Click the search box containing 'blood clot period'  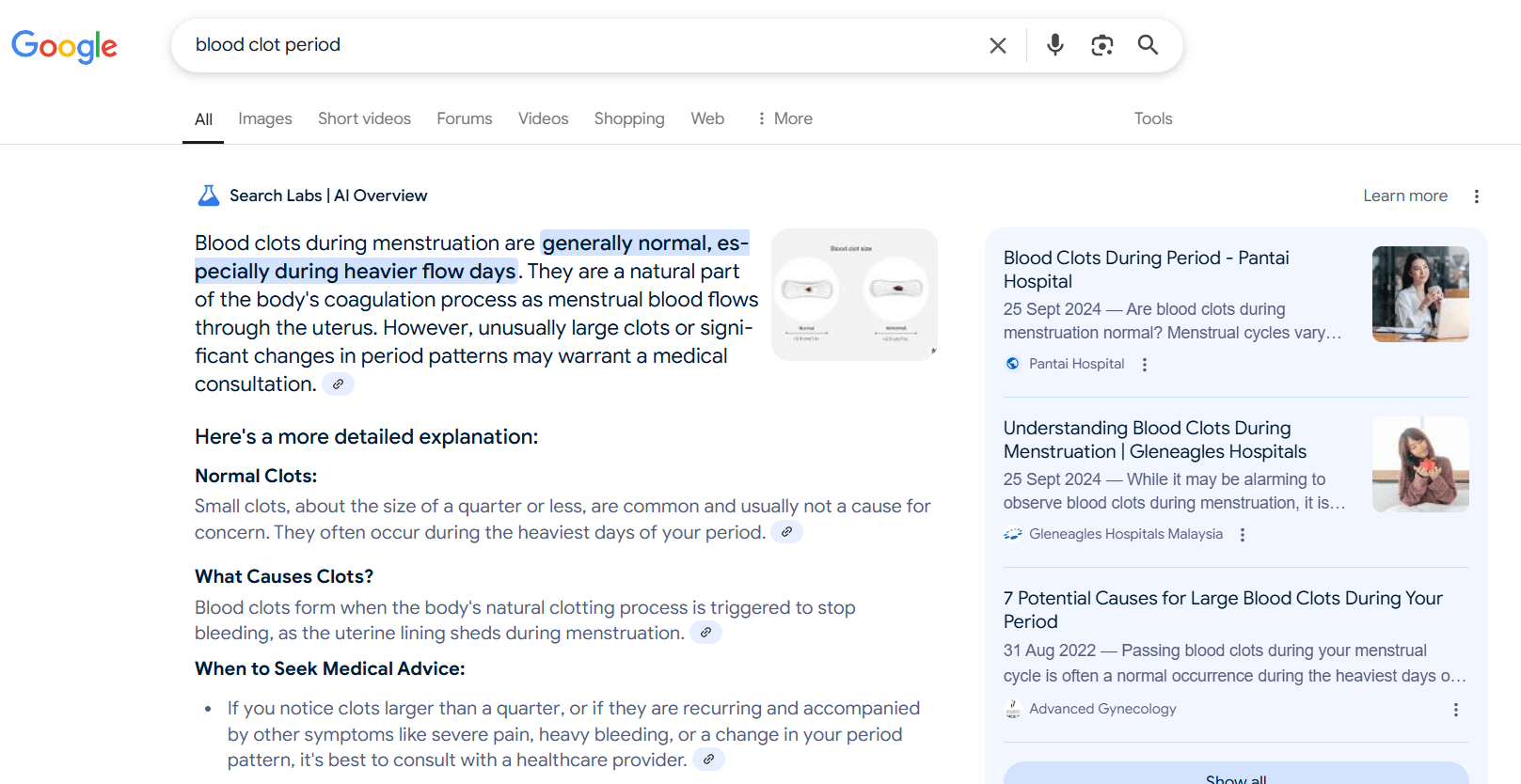point(583,45)
